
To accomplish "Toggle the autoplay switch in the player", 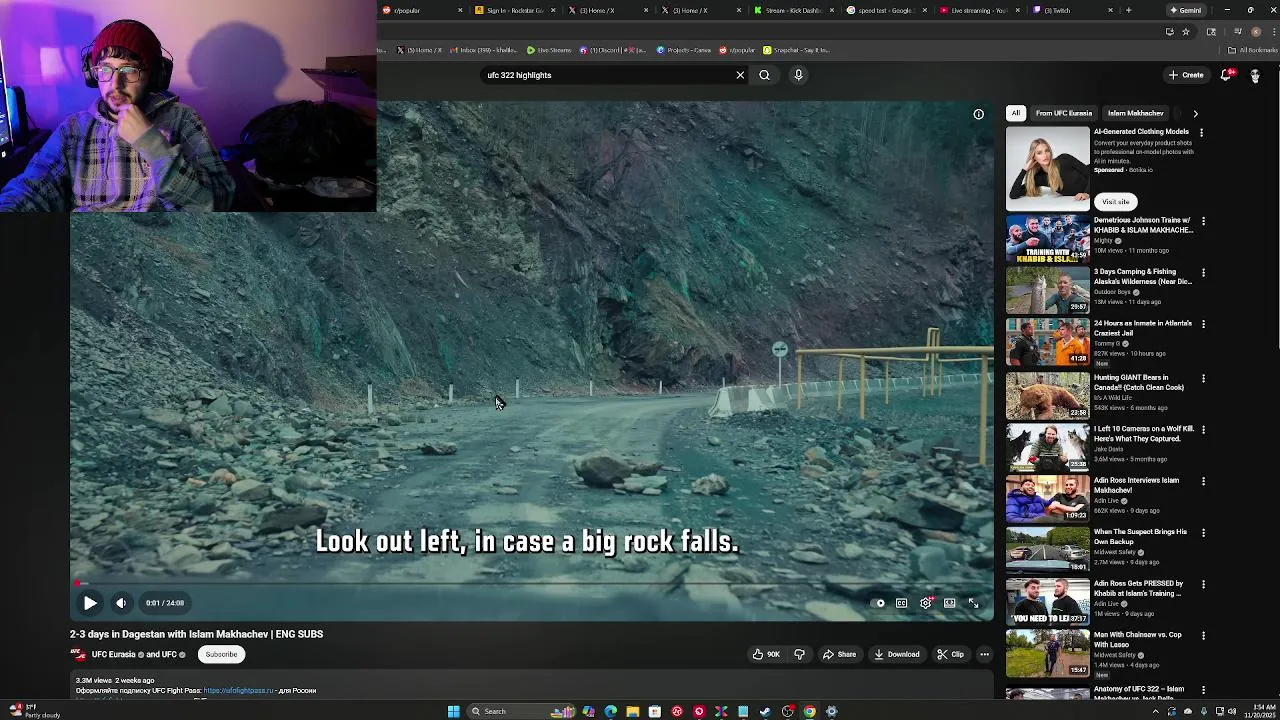I will coord(879,603).
